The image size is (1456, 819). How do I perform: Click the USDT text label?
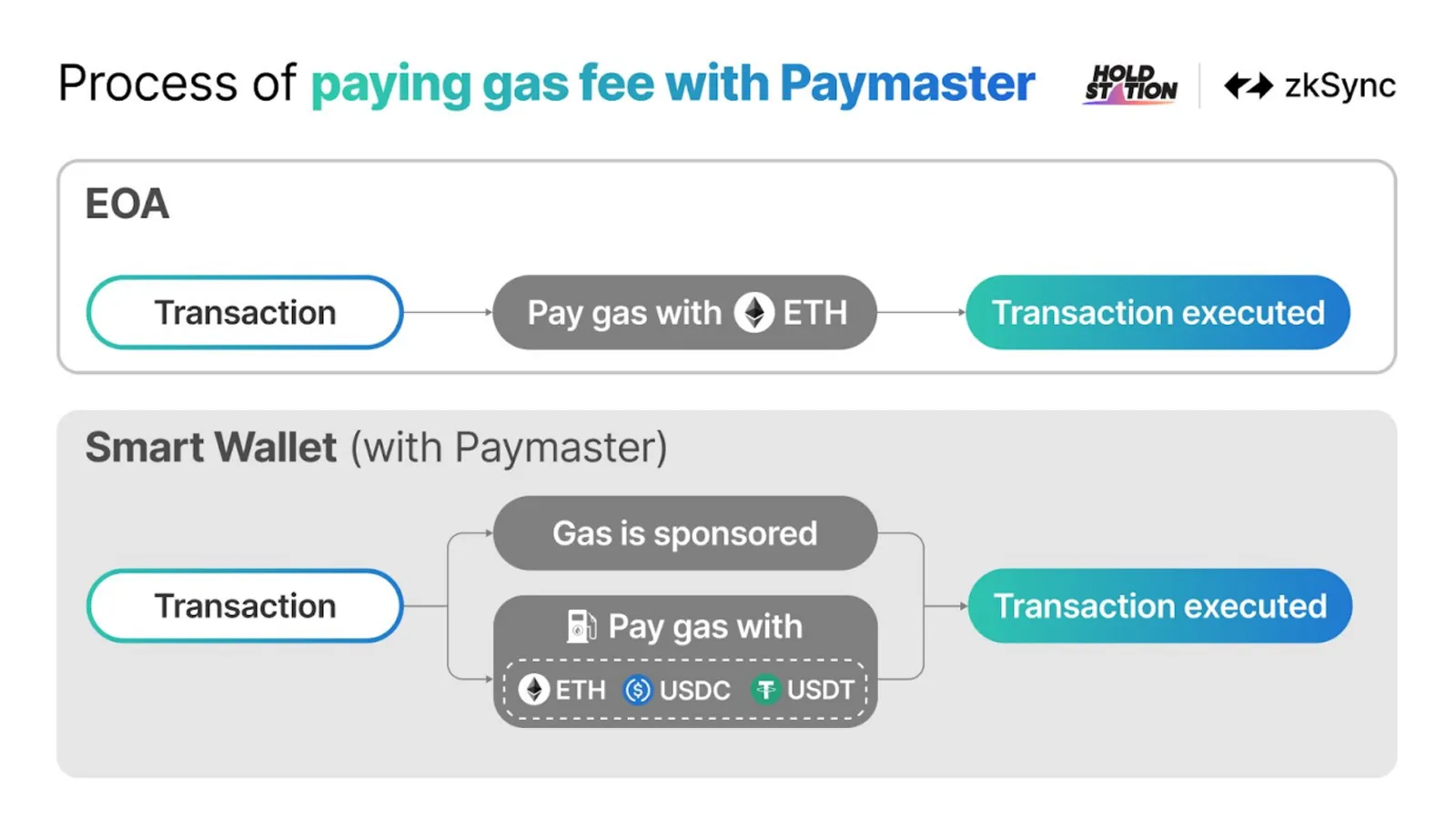[820, 690]
